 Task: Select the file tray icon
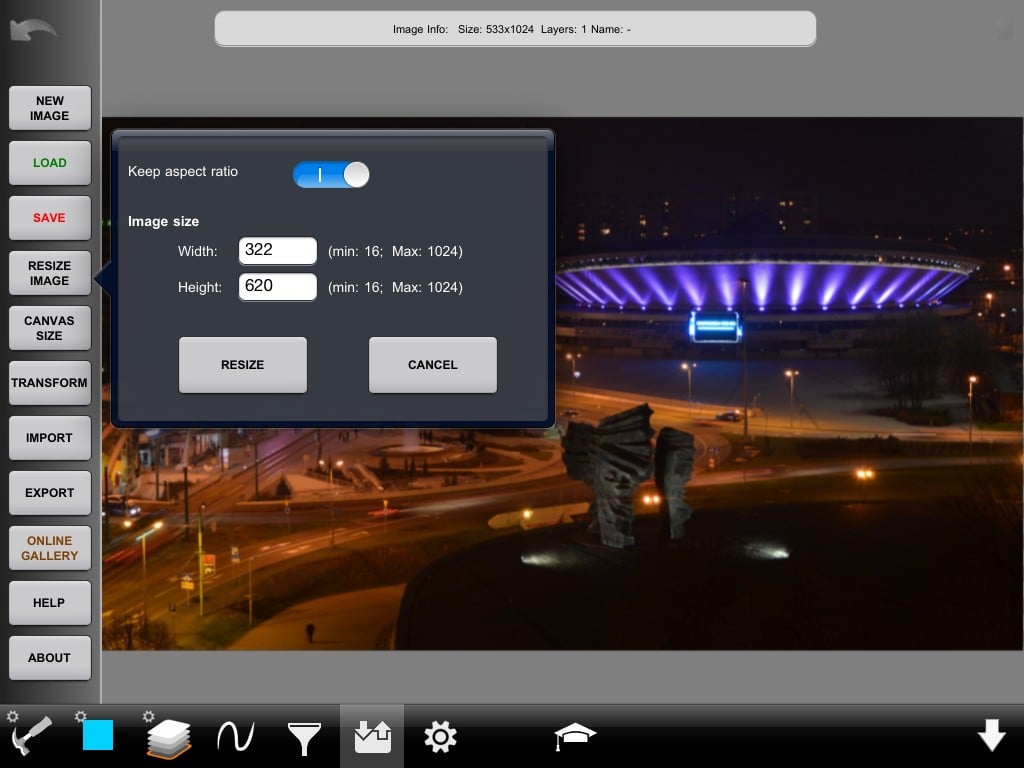point(372,738)
